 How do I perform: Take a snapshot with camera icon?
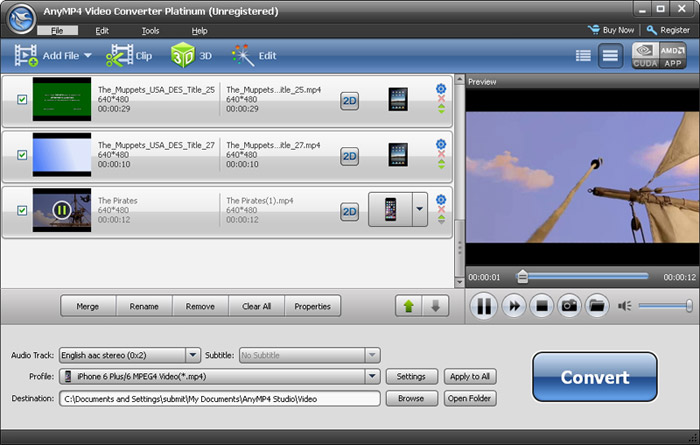pos(569,306)
